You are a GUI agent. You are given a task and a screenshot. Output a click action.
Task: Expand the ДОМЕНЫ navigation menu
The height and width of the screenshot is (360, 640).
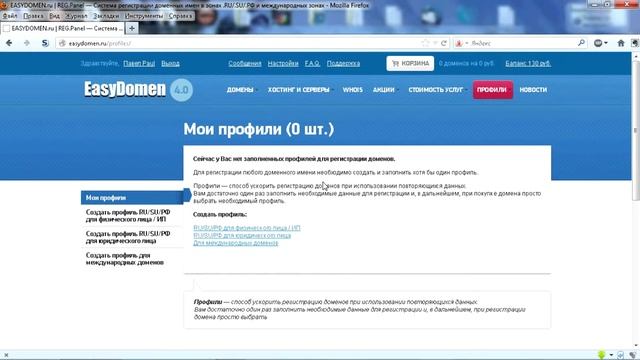coord(241,90)
